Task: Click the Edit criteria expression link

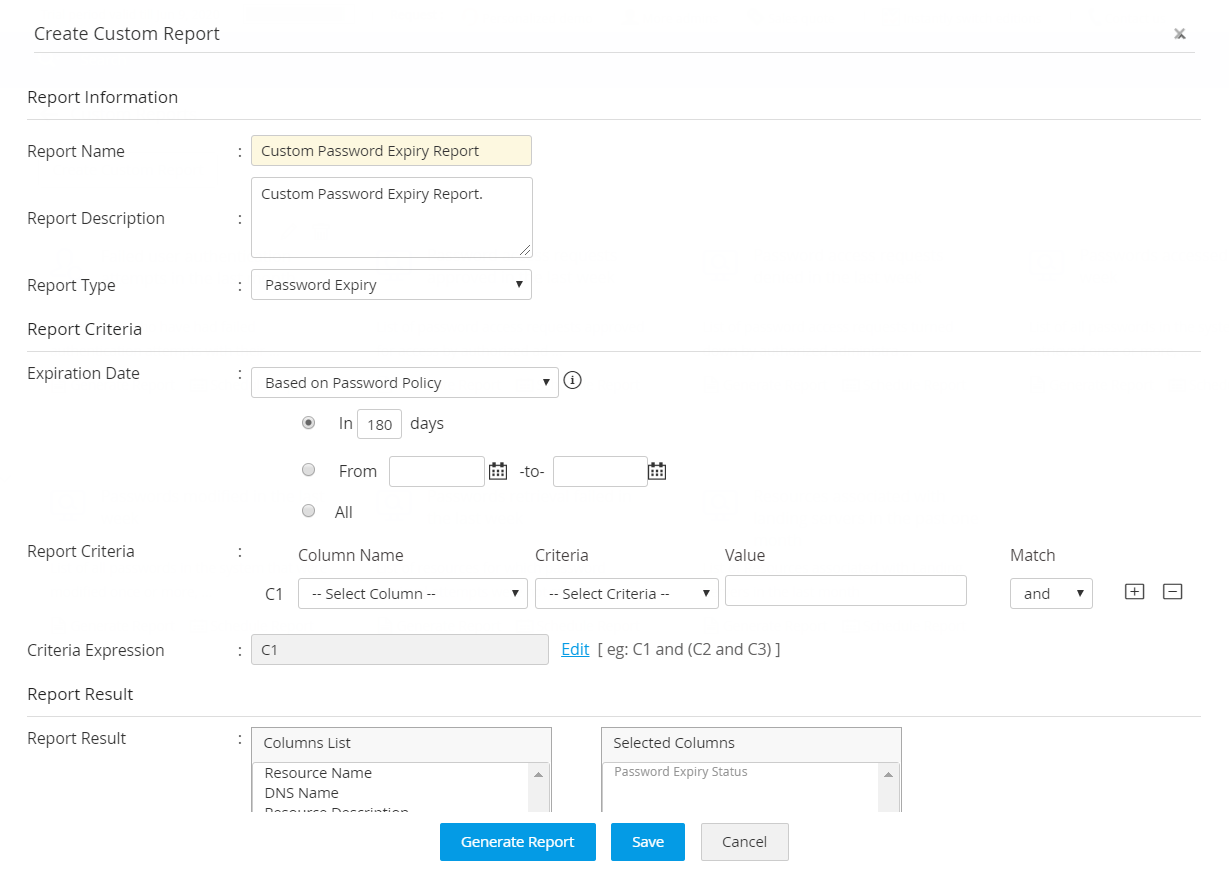Action: (x=575, y=649)
